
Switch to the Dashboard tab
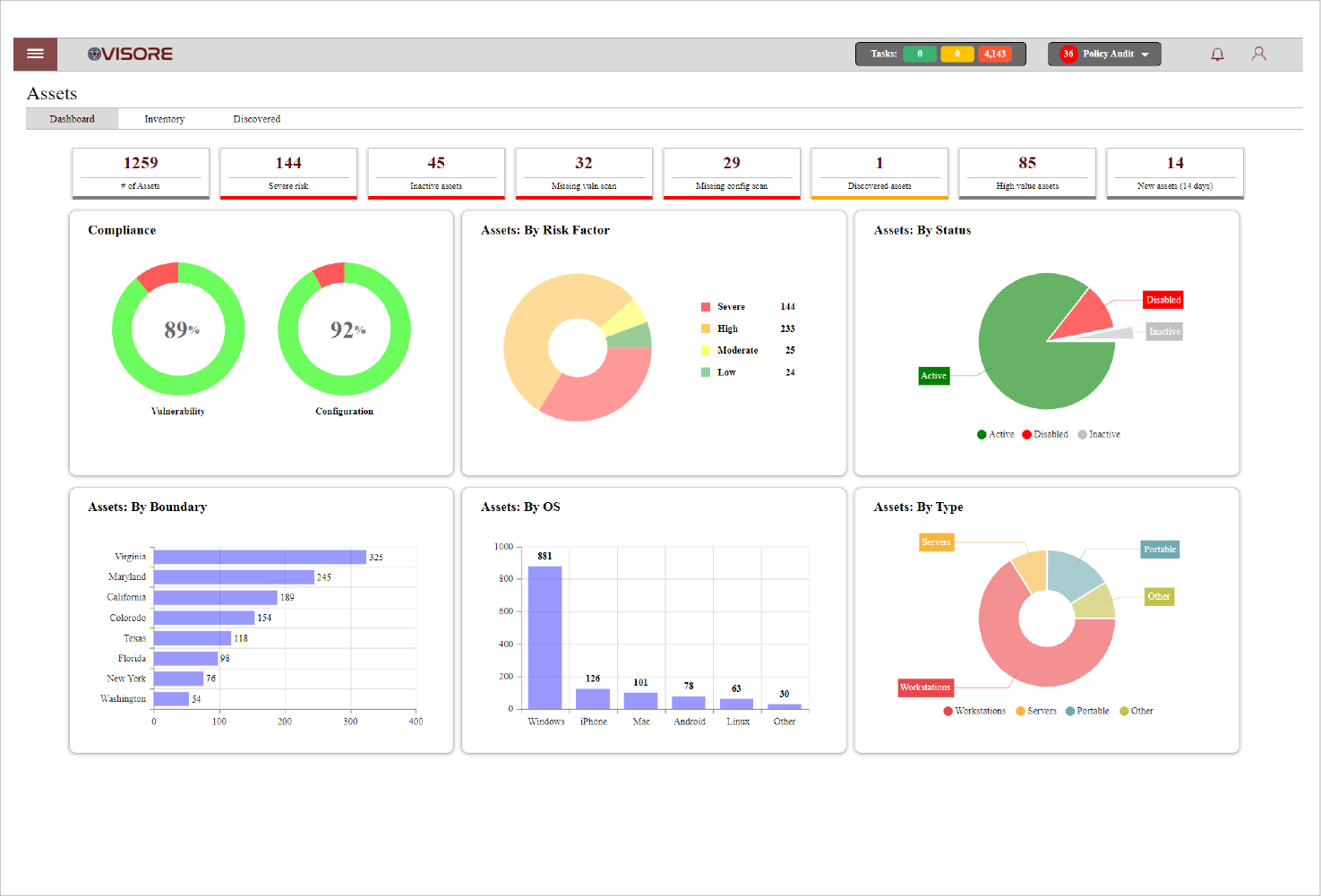pyautogui.click(x=72, y=119)
